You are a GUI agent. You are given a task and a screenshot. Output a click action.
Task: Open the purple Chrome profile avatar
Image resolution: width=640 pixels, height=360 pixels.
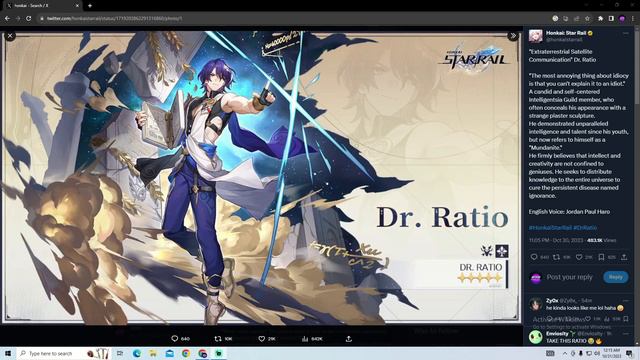coord(622,18)
